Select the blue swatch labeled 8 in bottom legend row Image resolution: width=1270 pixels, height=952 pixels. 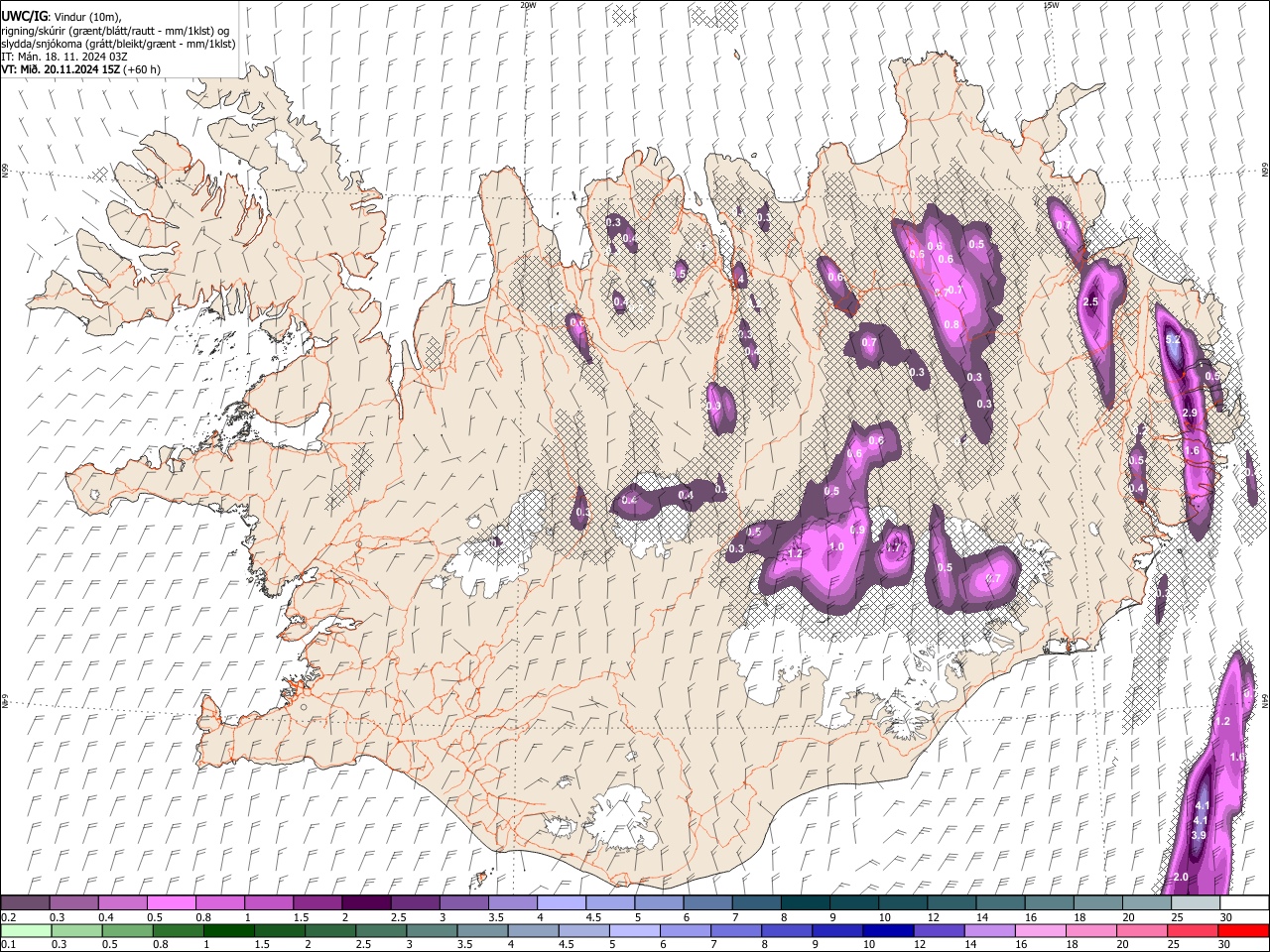click(x=787, y=930)
